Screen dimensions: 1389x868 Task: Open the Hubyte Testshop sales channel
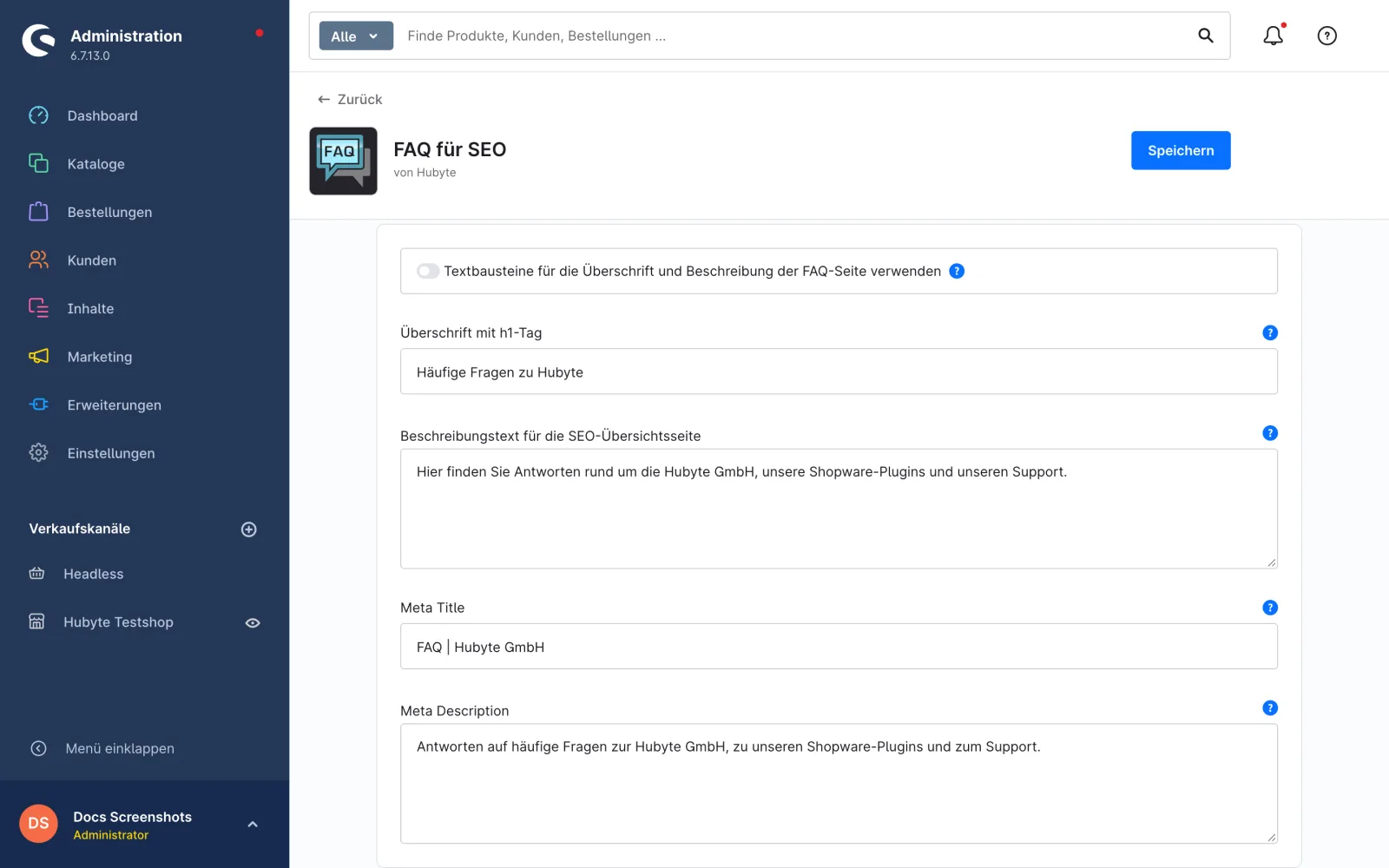[x=118, y=622]
